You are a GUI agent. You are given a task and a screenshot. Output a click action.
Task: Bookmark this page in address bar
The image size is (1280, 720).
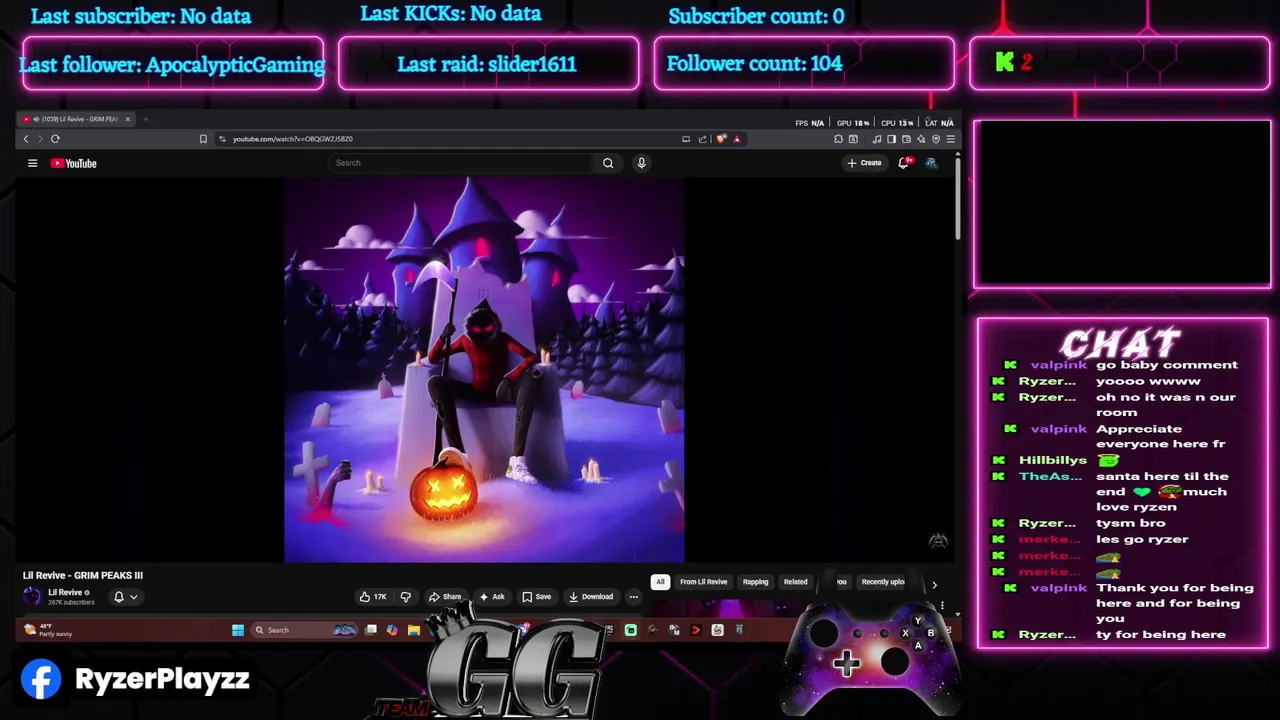tap(203, 139)
